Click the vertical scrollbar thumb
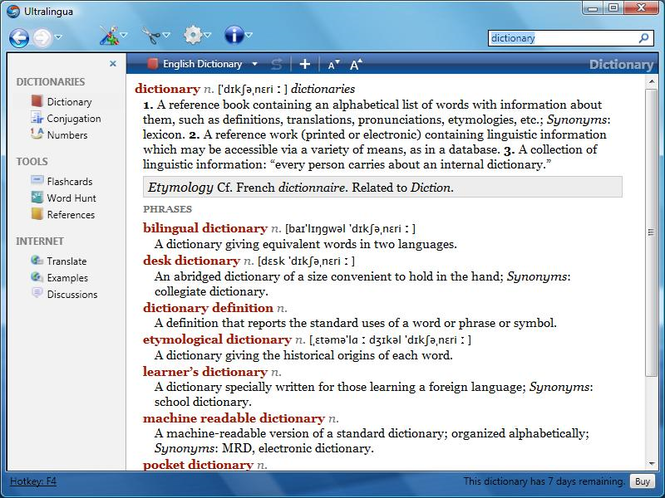Screen dimensions: 665x498 [651, 232]
